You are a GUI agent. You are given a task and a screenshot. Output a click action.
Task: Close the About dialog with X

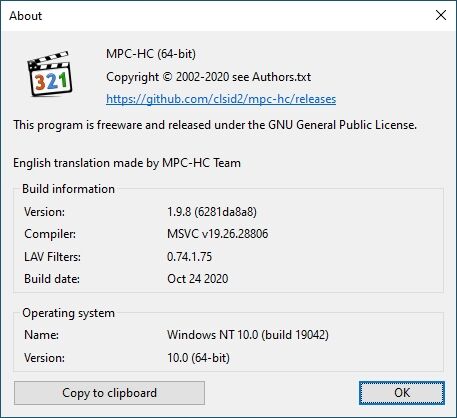441,15
